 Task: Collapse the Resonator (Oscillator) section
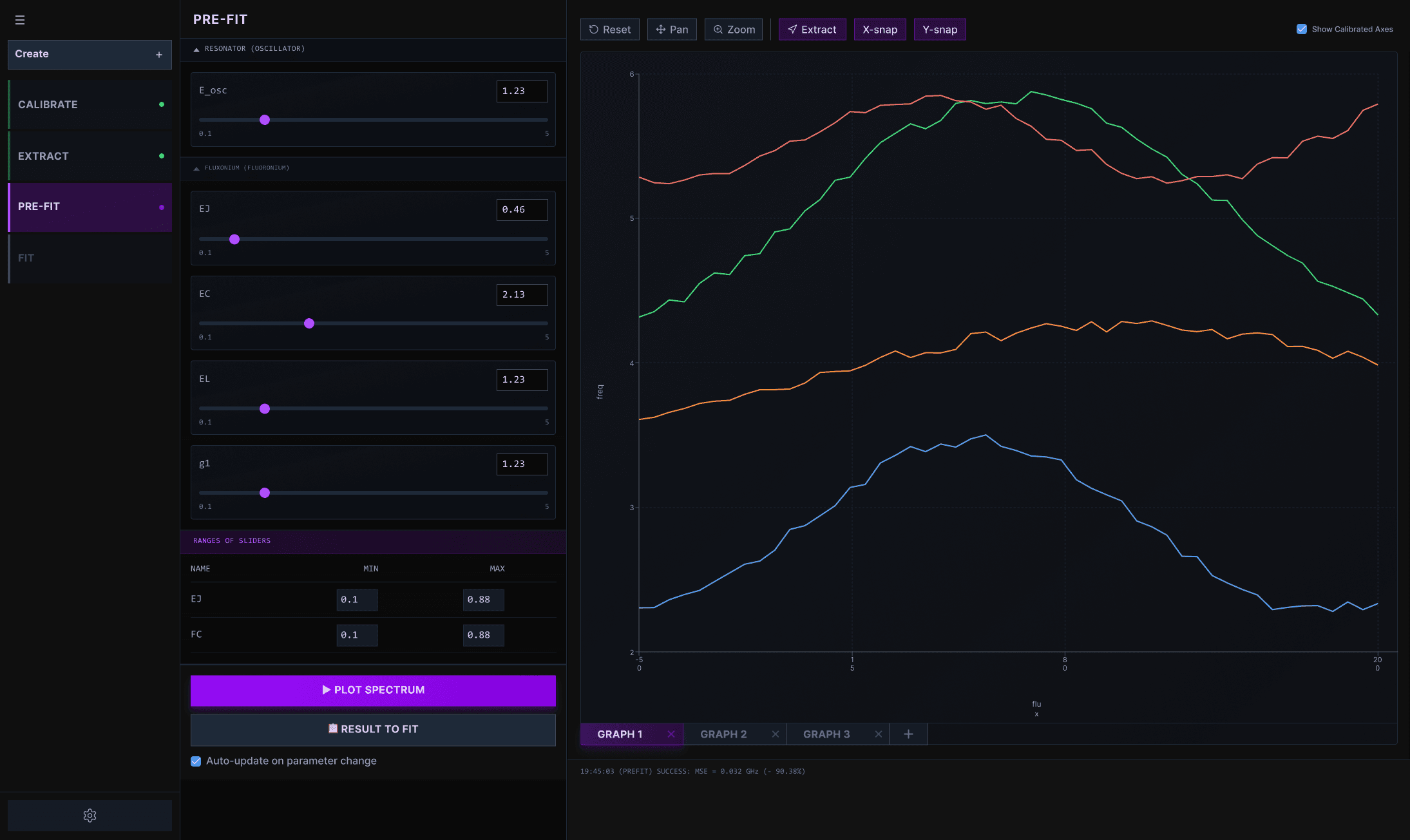pyautogui.click(x=196, y=50)
